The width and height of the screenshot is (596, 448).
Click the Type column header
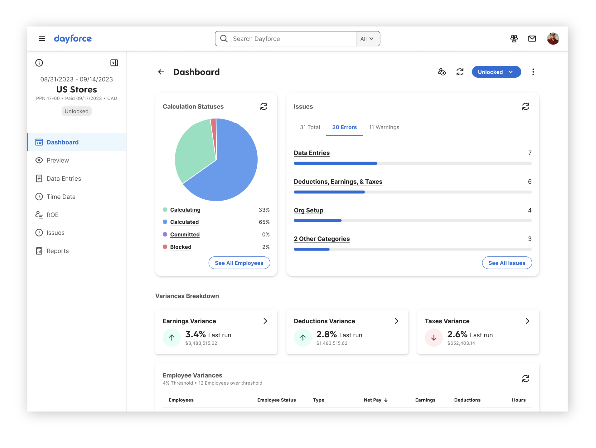[319, 400]
